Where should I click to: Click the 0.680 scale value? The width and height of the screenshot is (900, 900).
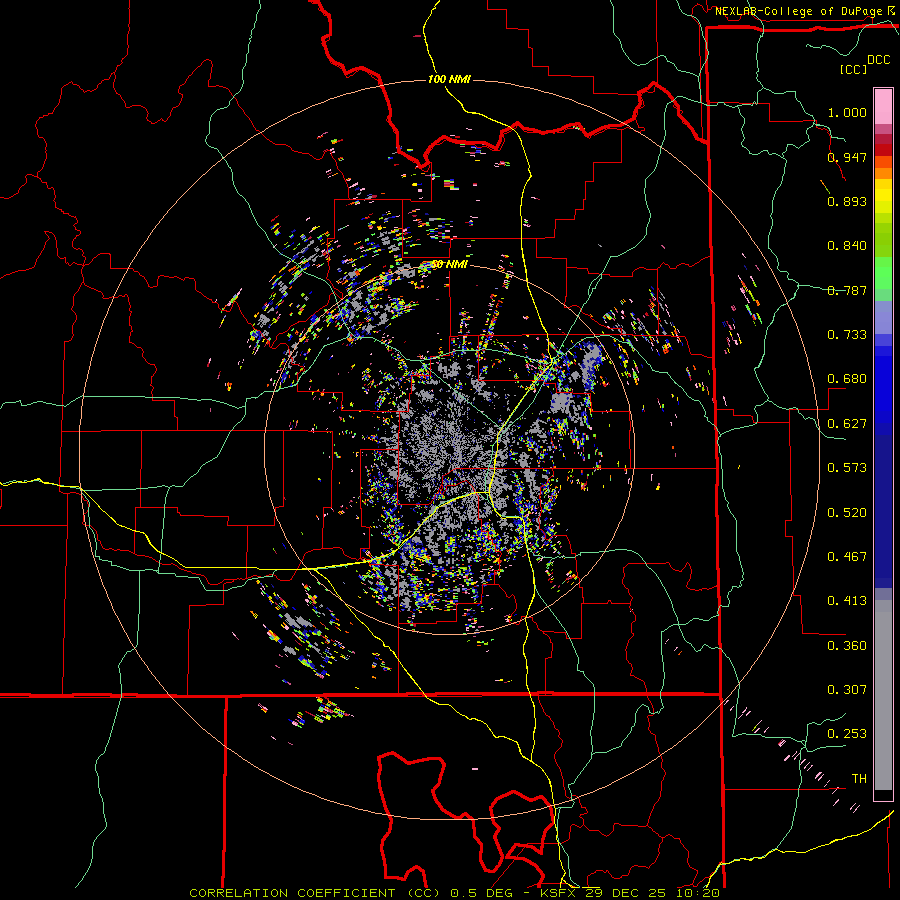tap(847, 379)
